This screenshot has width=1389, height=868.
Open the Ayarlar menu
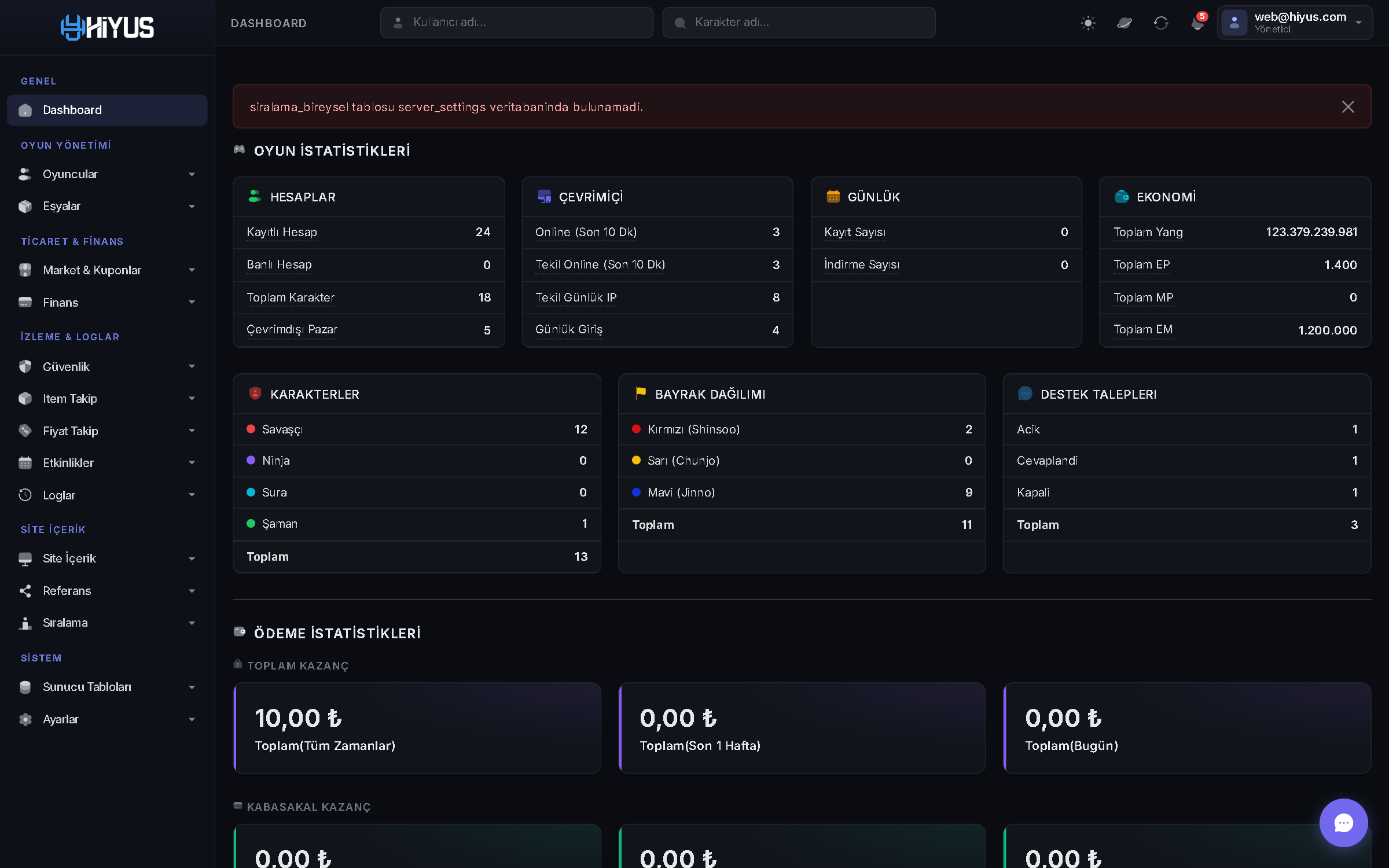tap(107, 719)
